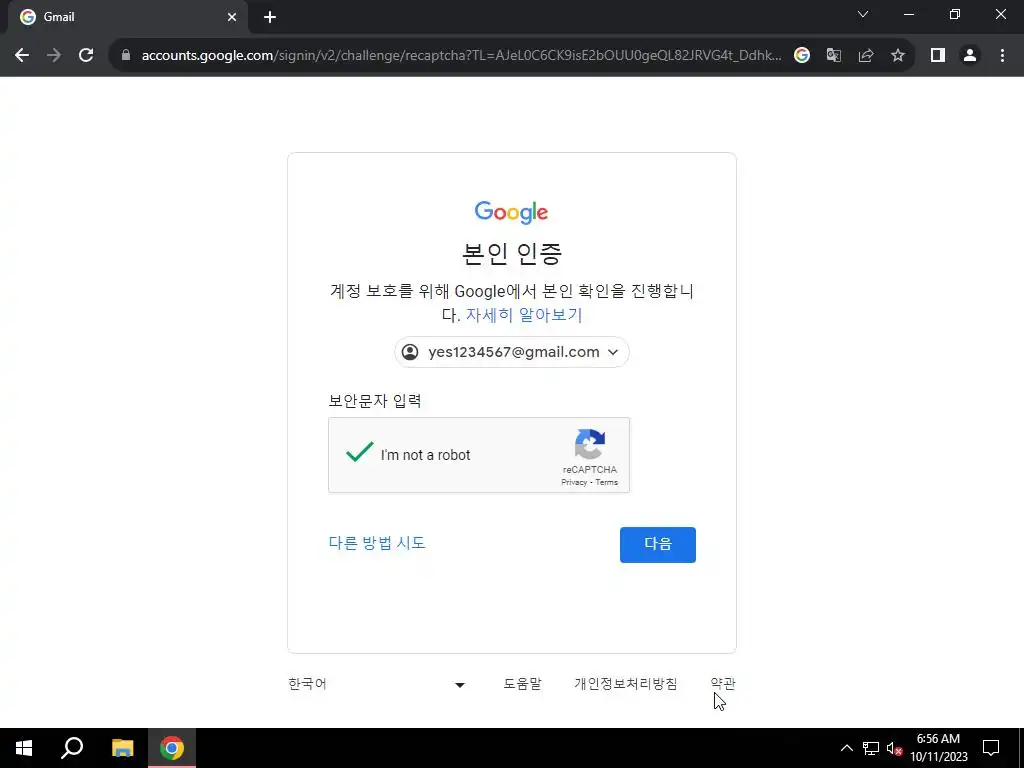
Task: Open the 한국어 language dropdown
Action: pos(377,684)
